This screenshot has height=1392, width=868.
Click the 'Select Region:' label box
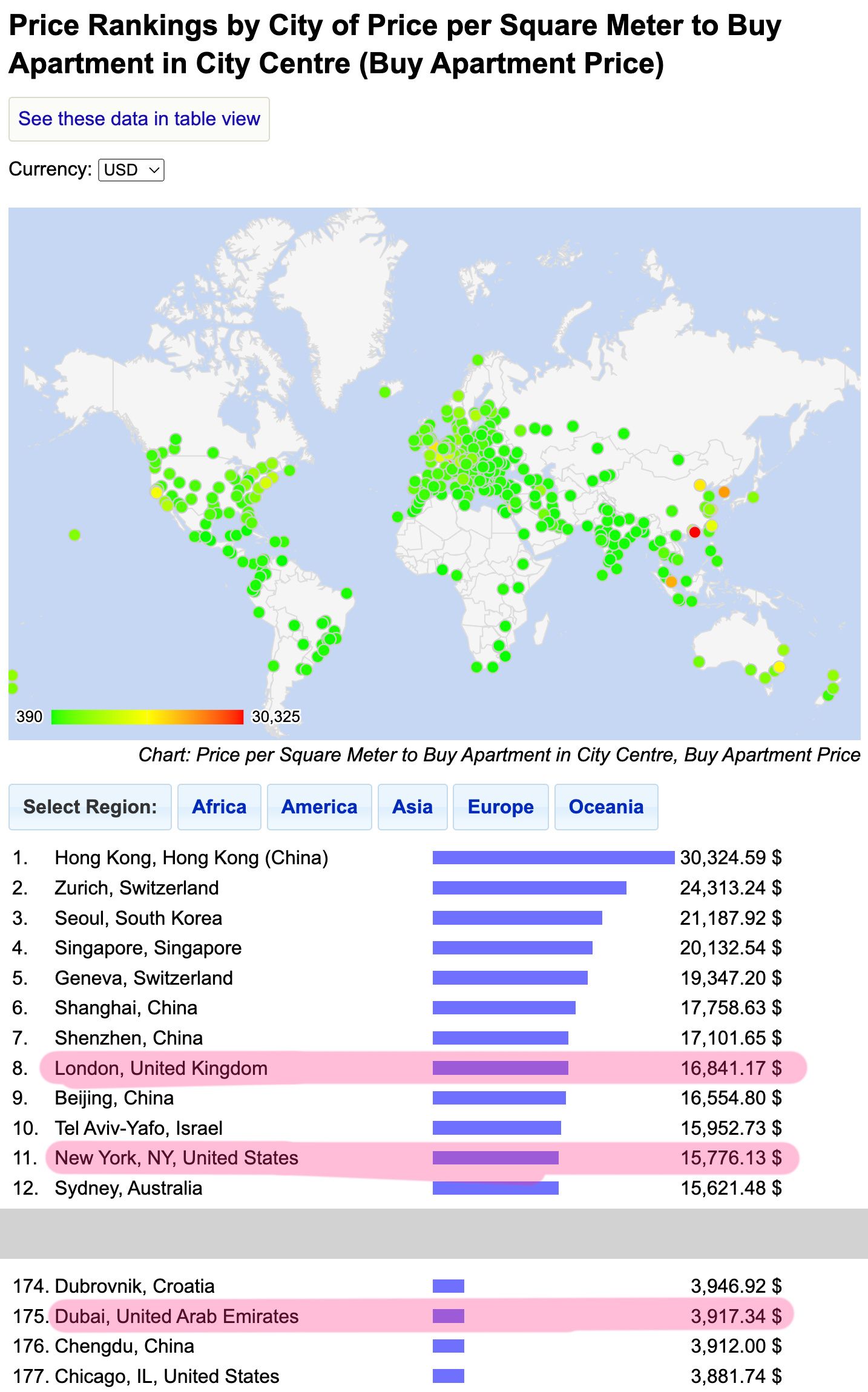click(x=90, y=807)
